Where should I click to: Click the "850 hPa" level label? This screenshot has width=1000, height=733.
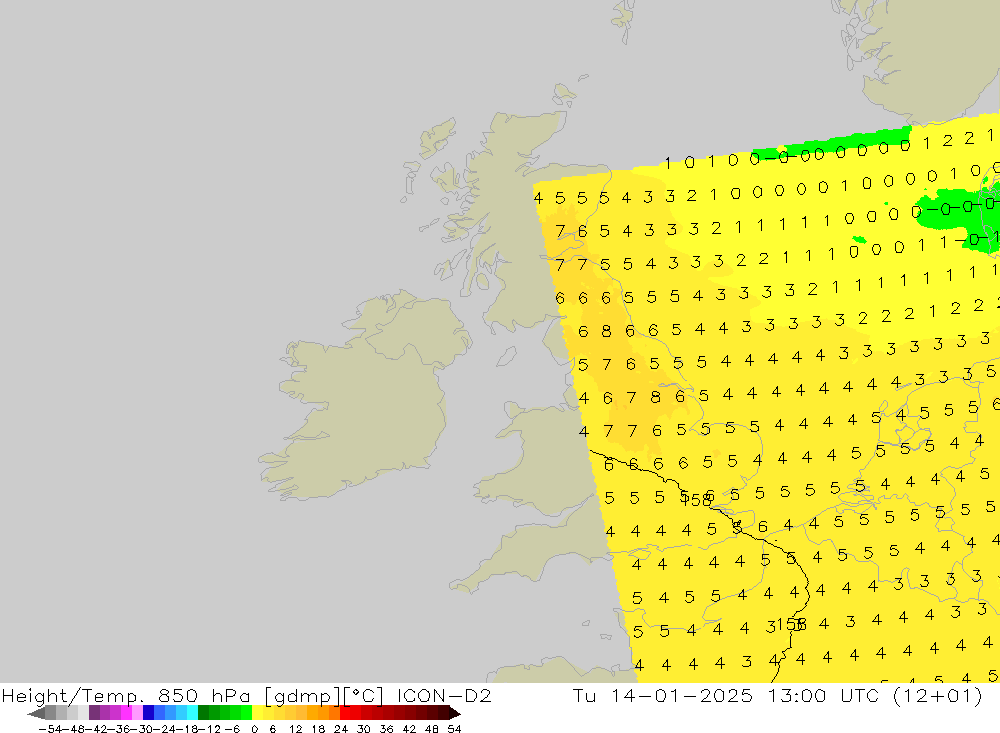point(204,695)
